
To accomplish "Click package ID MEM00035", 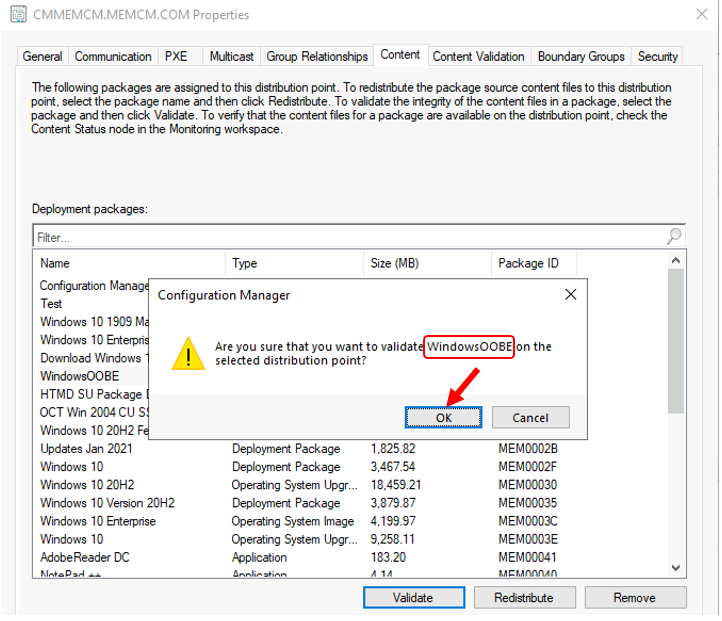I will tap(528, 503).
